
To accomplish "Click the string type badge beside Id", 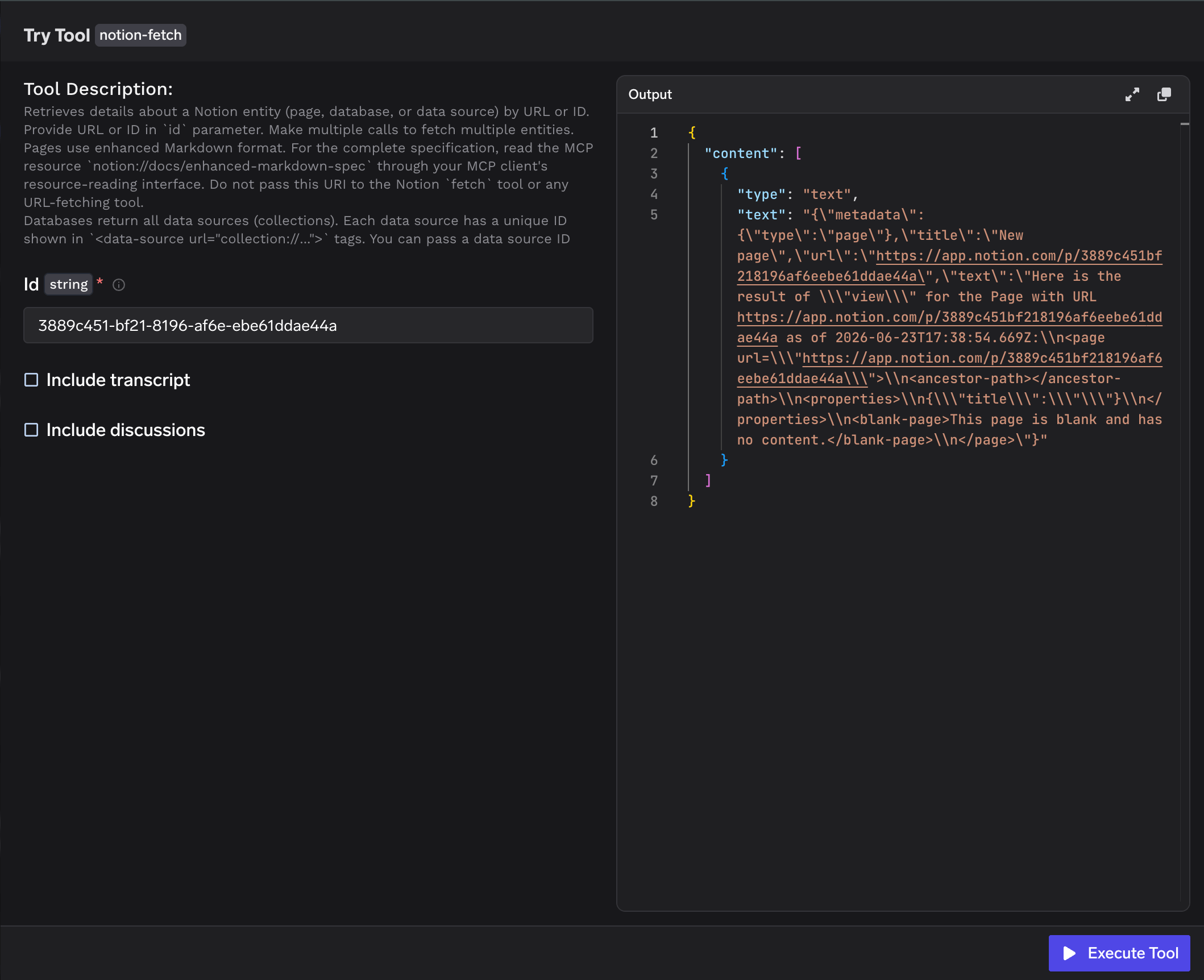I will (x=69, y=284).
